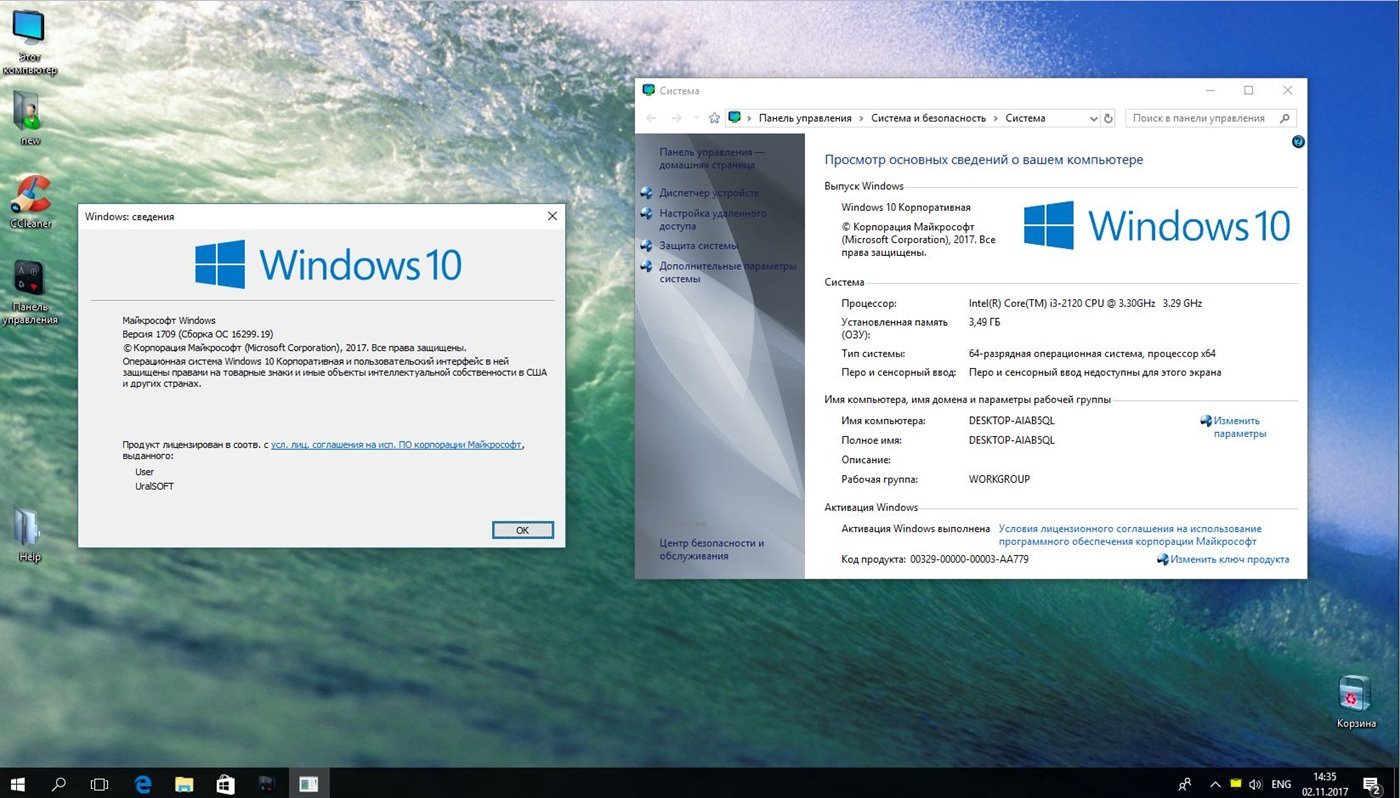Select the active Система taskbar button
The image size is (1400, 798).
308,784
